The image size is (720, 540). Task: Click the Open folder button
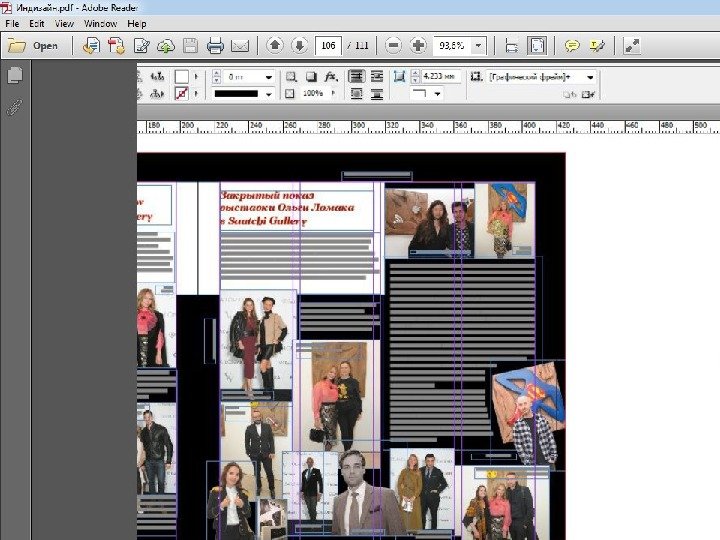pos(33,45)
